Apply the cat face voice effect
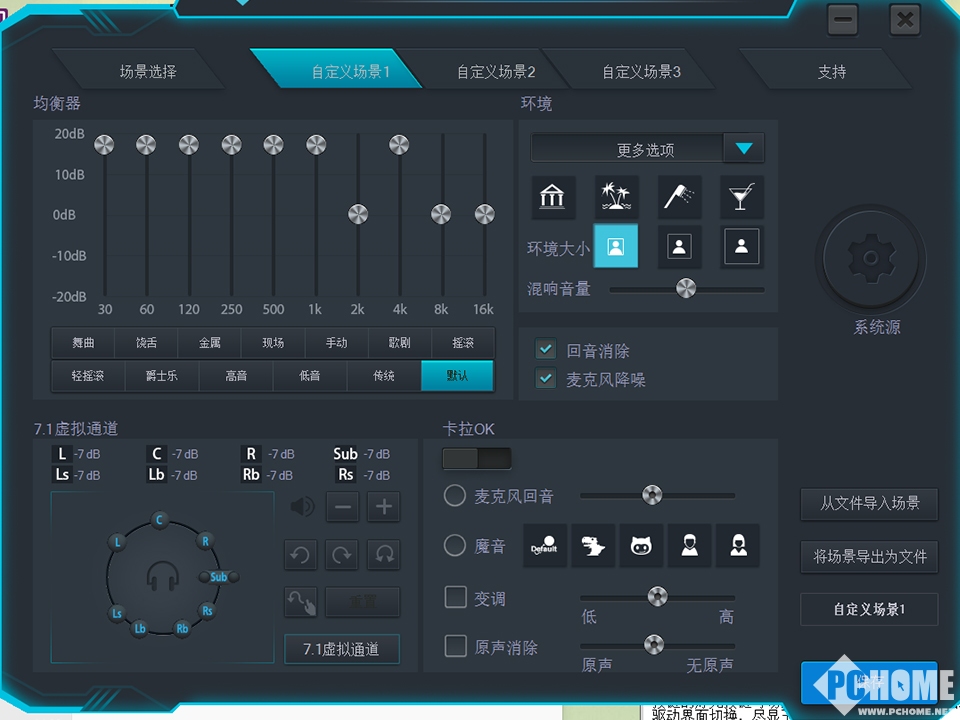960x720 pixels. [x=641, y=546]
